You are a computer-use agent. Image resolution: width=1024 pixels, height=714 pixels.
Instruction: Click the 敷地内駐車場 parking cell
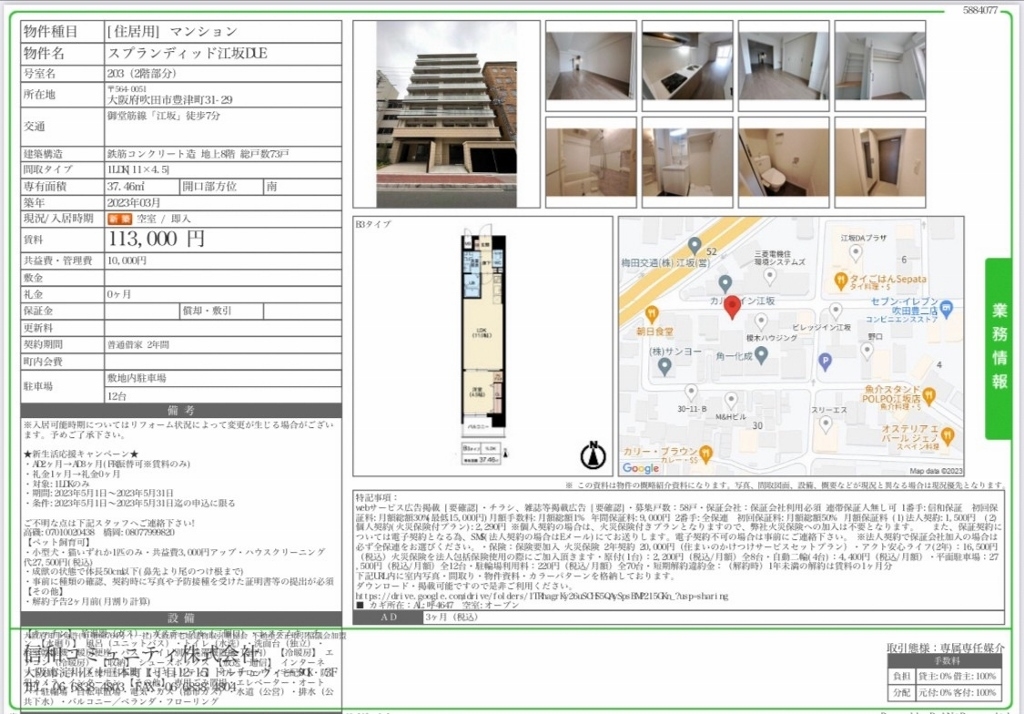tap(223, 378)
